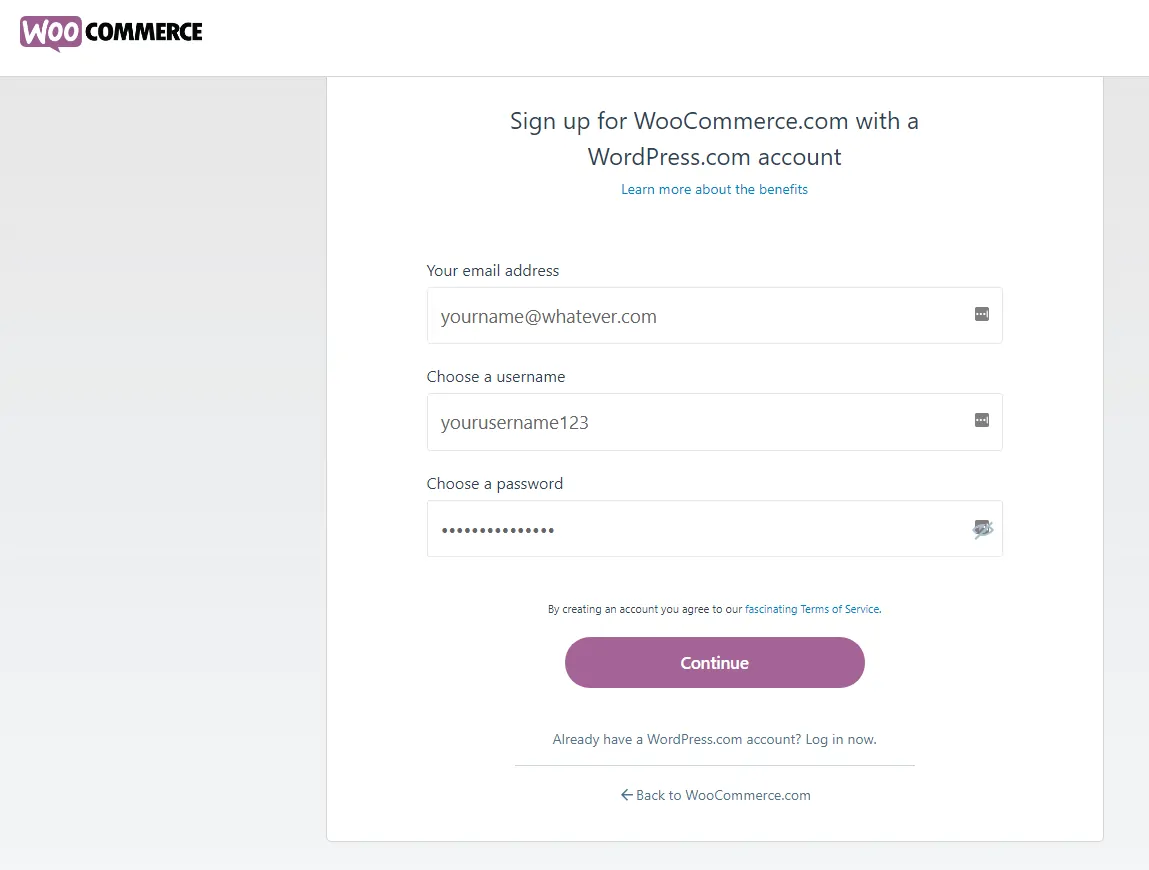Select the 'Choose a password' label

coord(495,484)
